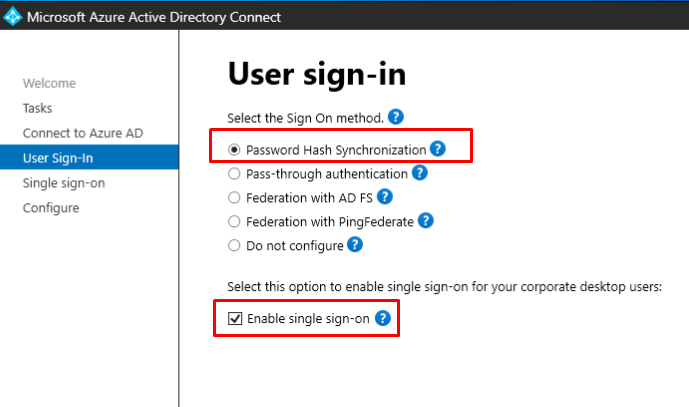This screenshot has width=689, height=407.
Task: Choose Pass-through authentication option
Action: [x=234, y=174]
